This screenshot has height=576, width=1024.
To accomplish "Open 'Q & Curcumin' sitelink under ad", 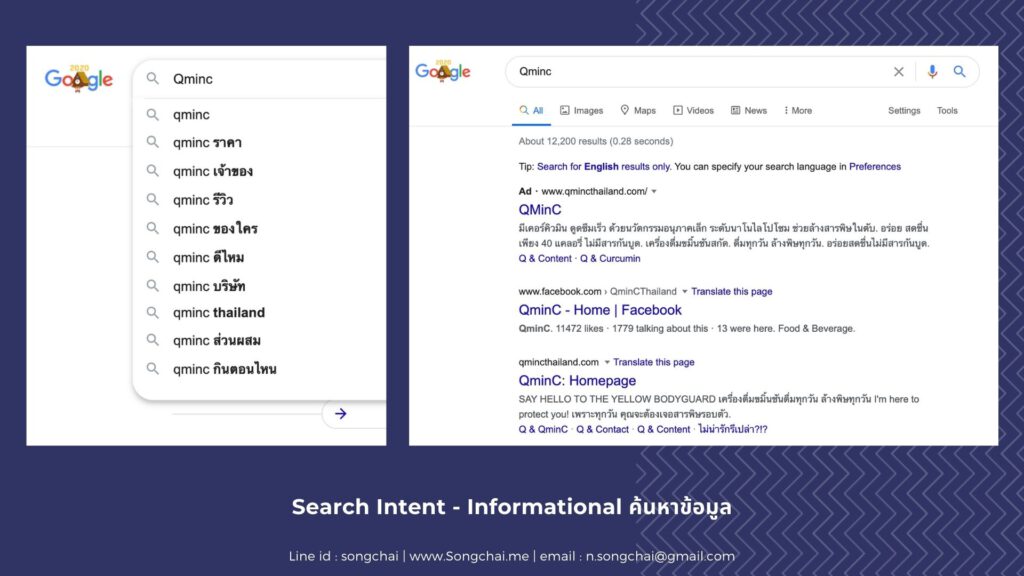I will [610, 259].
